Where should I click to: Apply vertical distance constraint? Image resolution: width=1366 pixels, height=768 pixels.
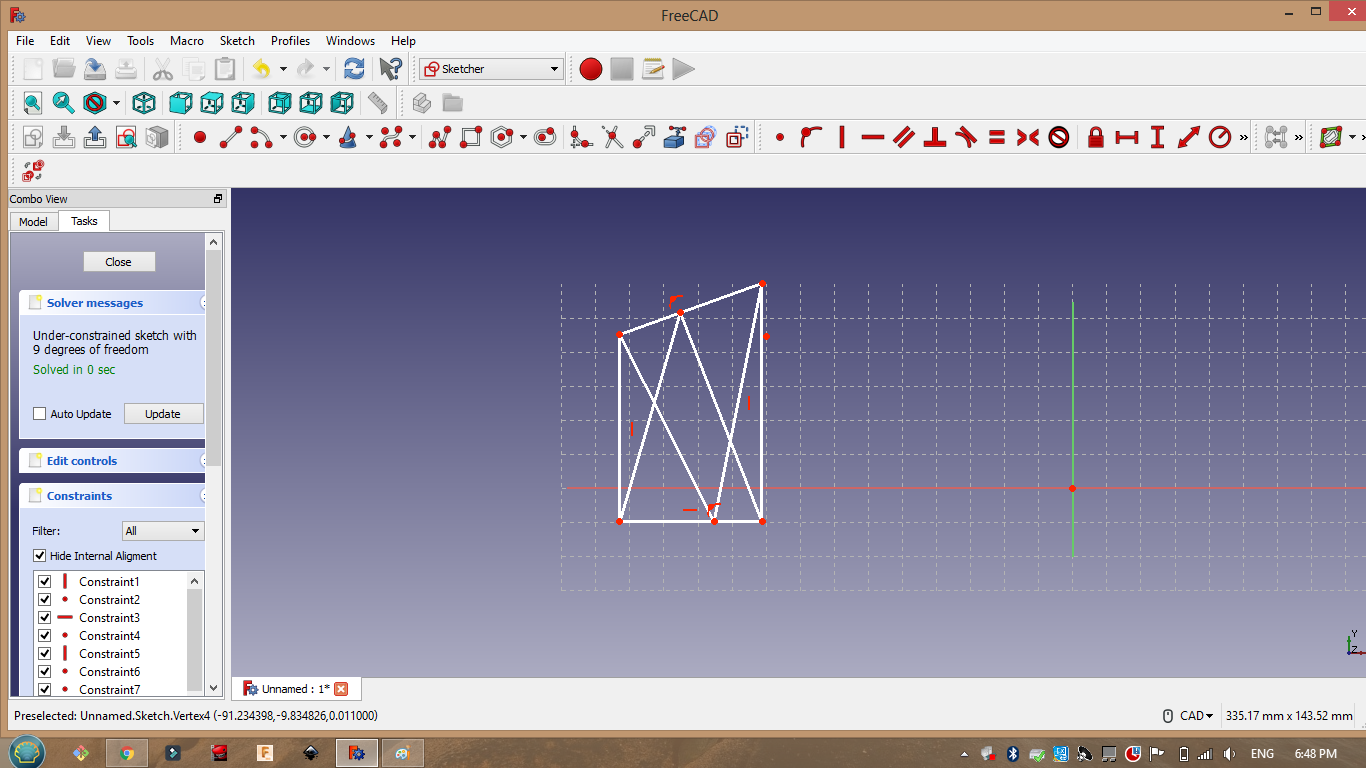(x=1158, y=137)
